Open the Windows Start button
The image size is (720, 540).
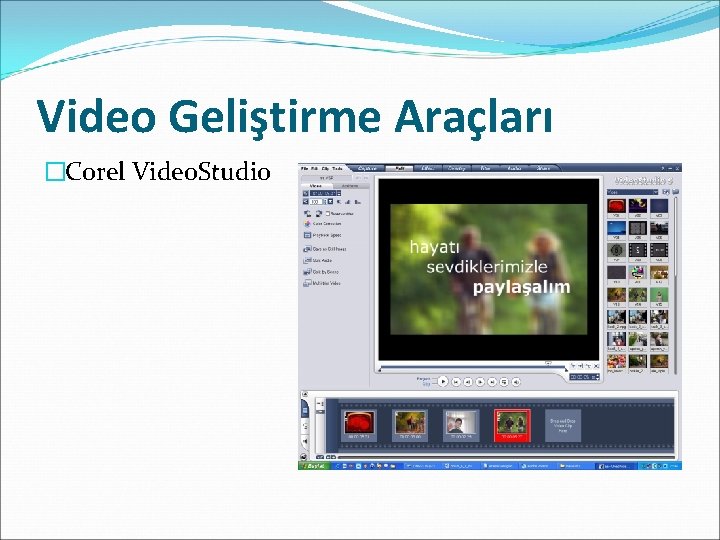[314, 466]
